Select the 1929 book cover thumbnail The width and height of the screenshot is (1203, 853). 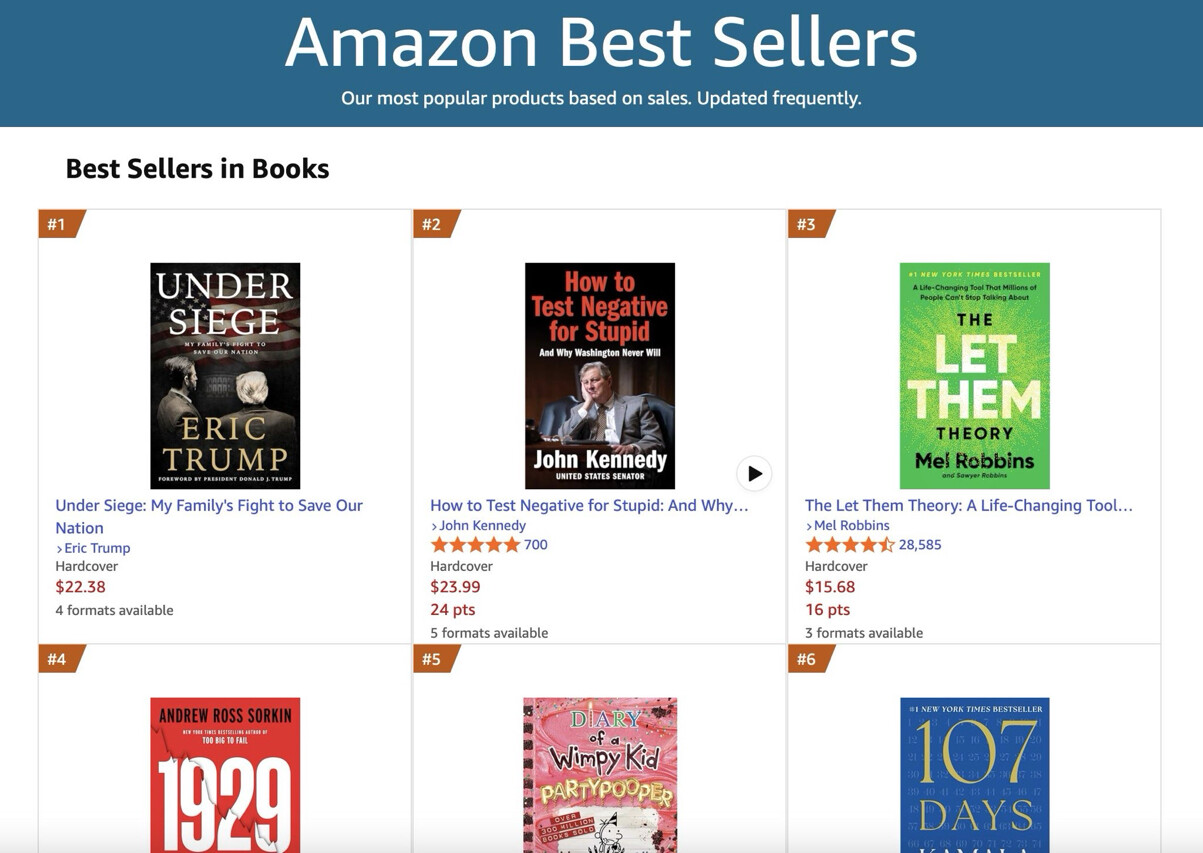click(x=225, y=774)
